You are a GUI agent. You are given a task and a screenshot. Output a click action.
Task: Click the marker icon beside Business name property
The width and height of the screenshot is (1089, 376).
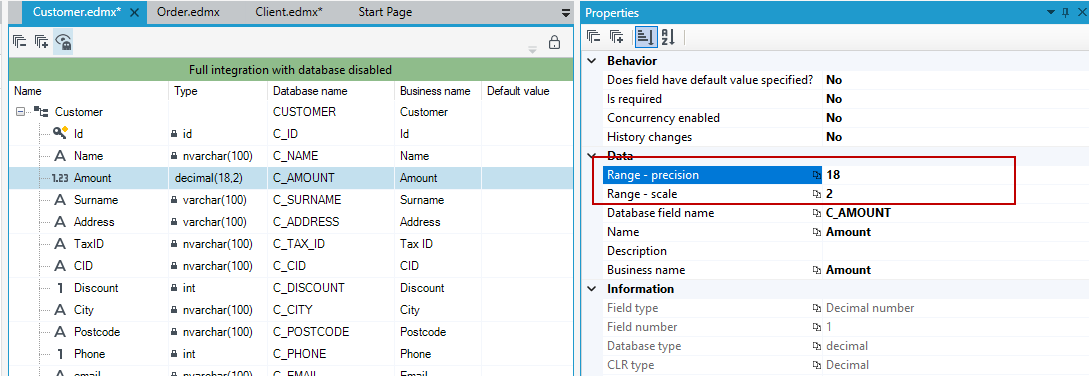[x=817, y=270]
